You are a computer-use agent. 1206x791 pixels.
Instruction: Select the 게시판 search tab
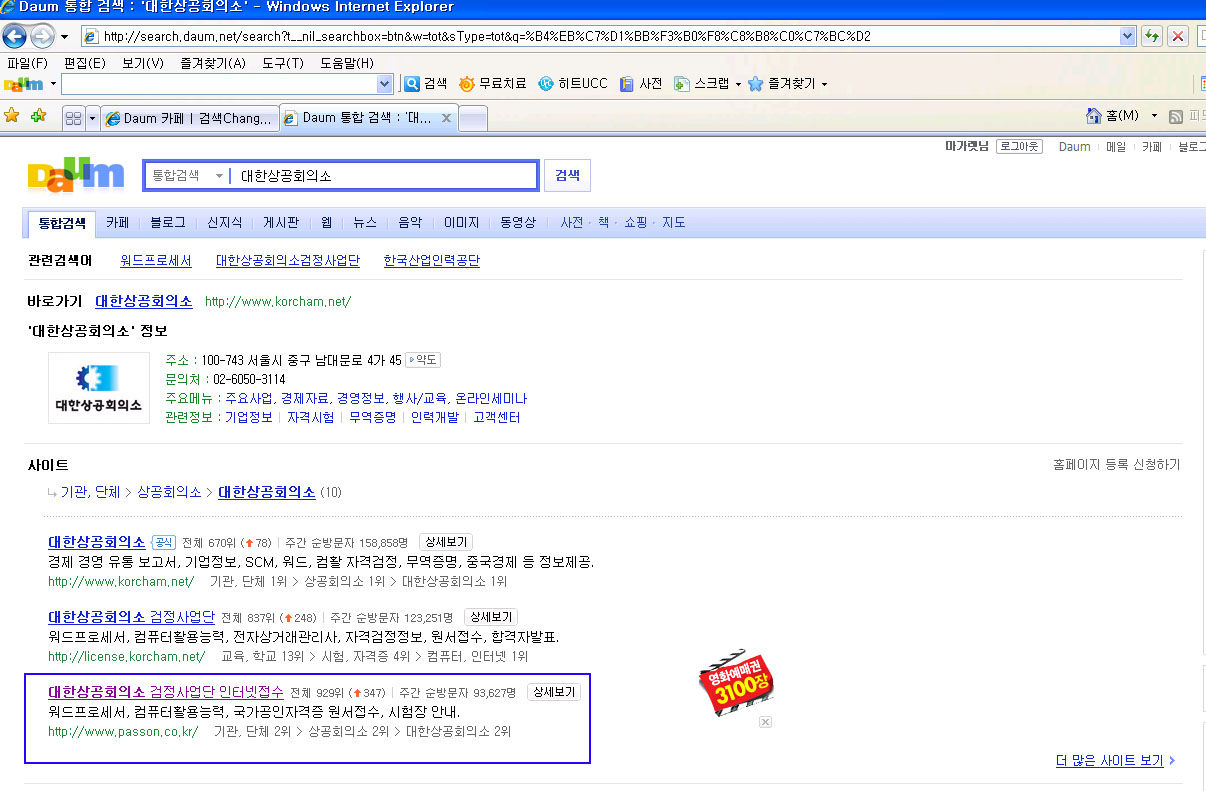click(281, 223)
